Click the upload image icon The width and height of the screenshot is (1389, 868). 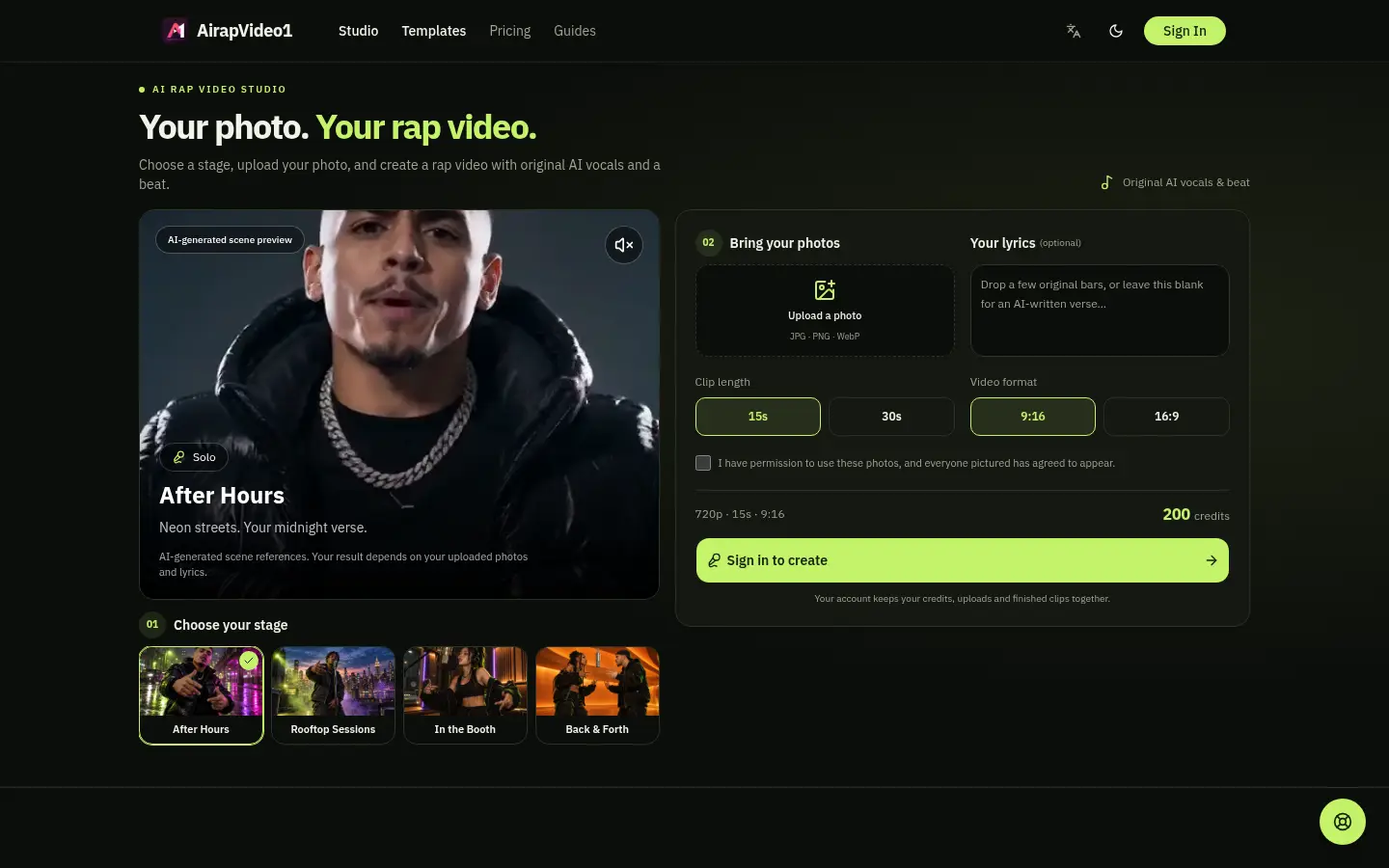coord(825,289)
